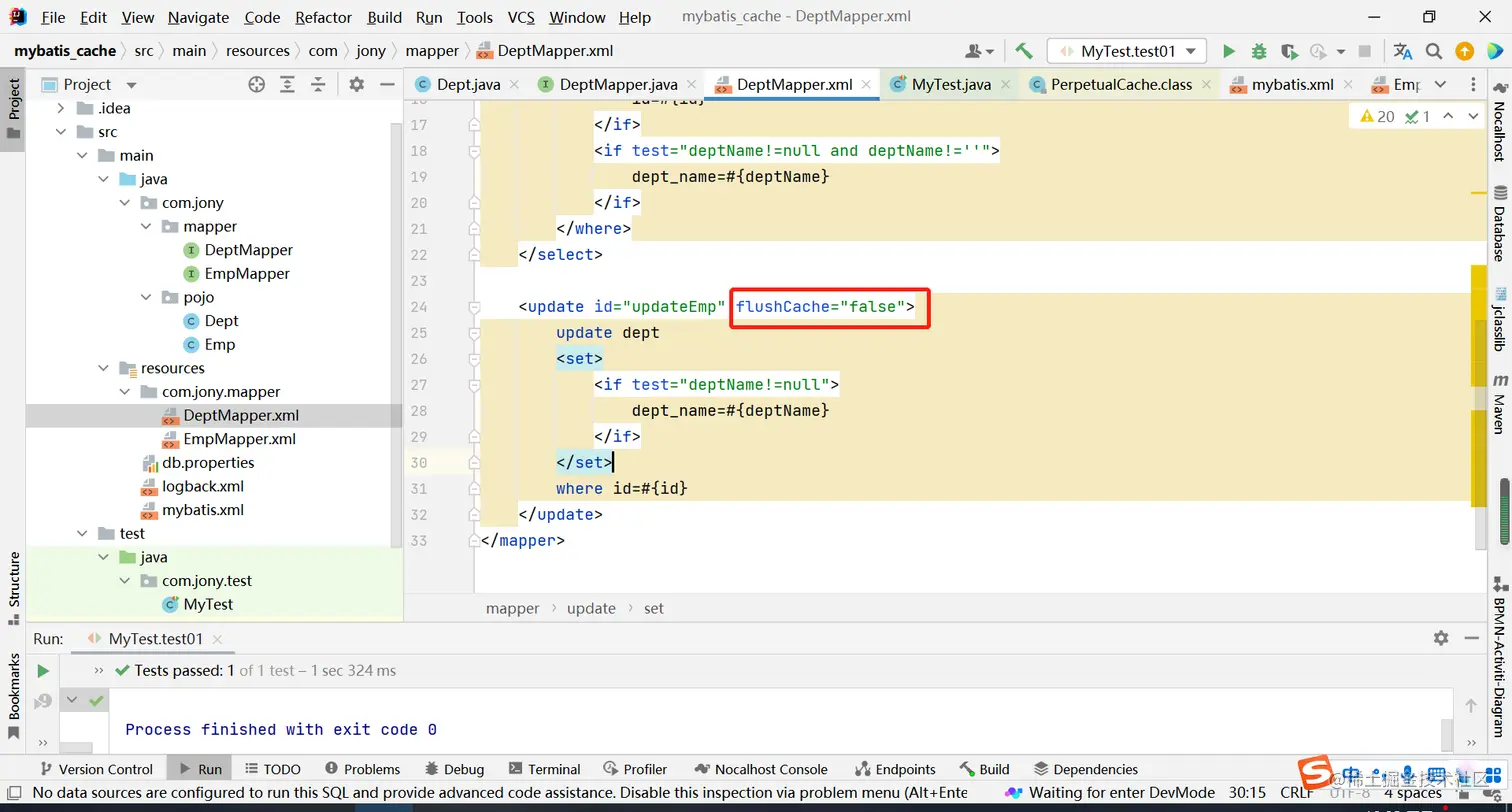Click the tool windows quick access icon in the status bar
The height and width of the screenshot is (812, 1512).
click(x=14, y=793)
